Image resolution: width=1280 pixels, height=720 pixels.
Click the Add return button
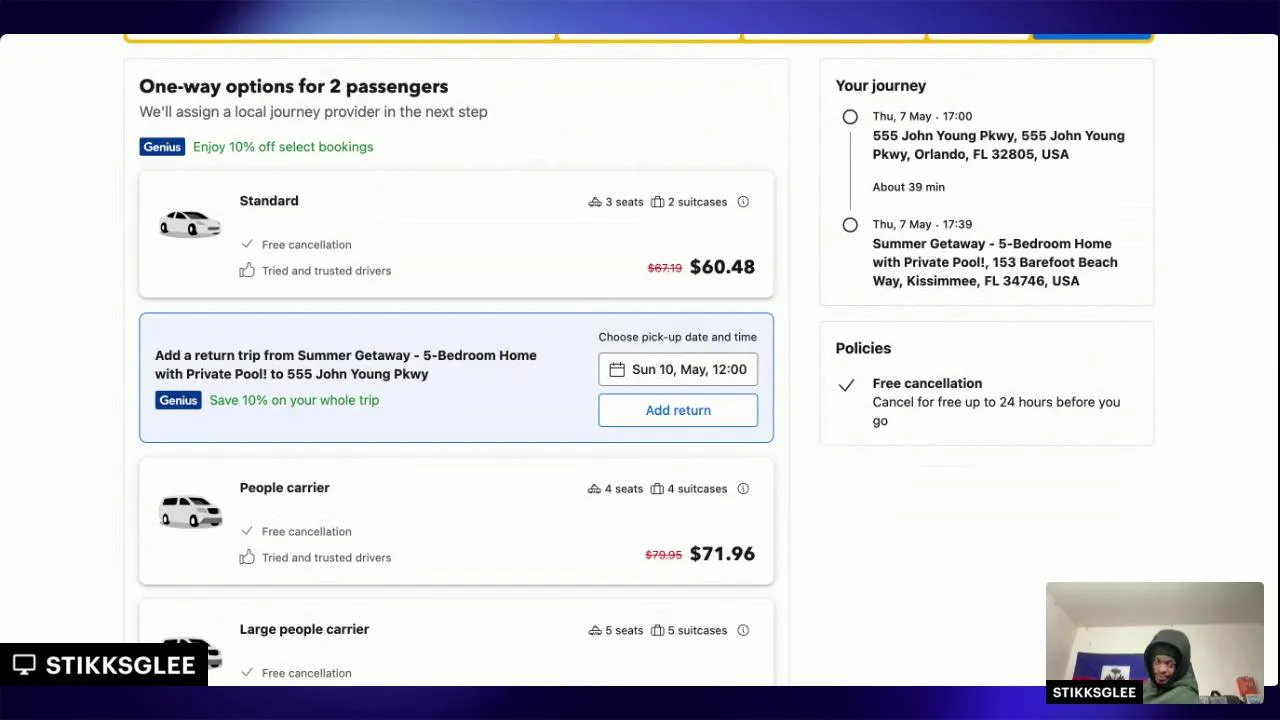pos(678,410)
